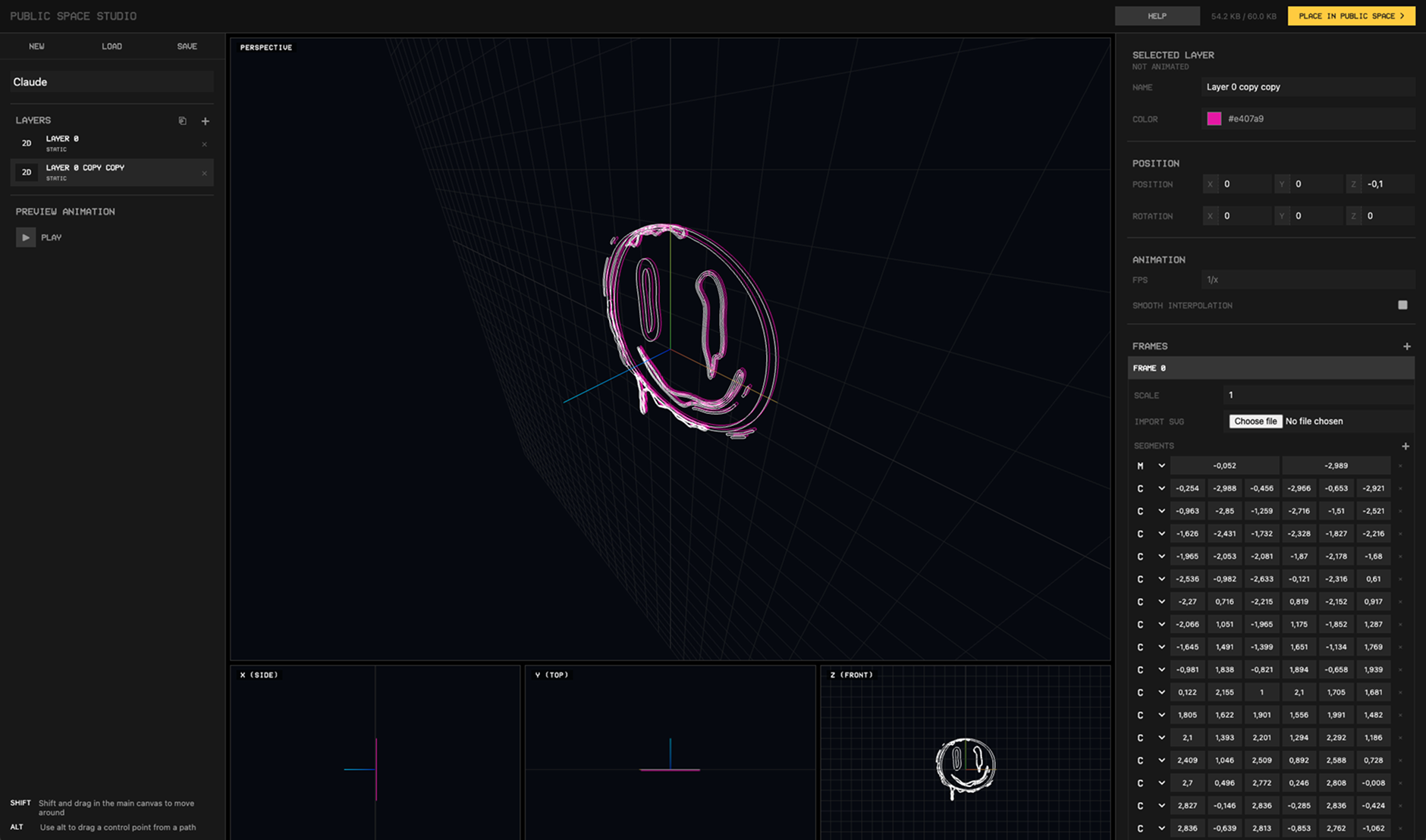The height and width of the screenshot is (840, 1426).
Task: Add a new frame with plus icon
Action: click(1406, 346)
